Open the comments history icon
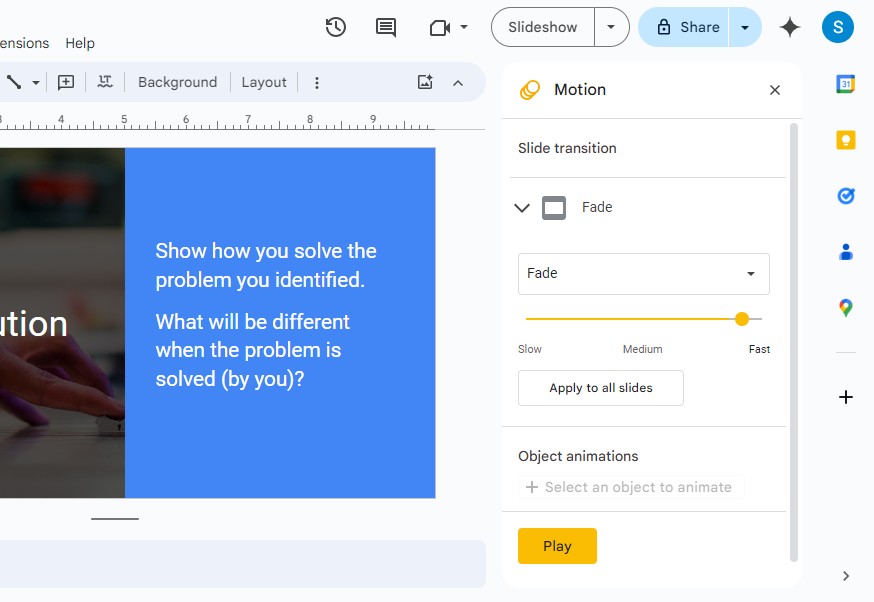This screenshot has height=602, width=874. coord(386,27)
